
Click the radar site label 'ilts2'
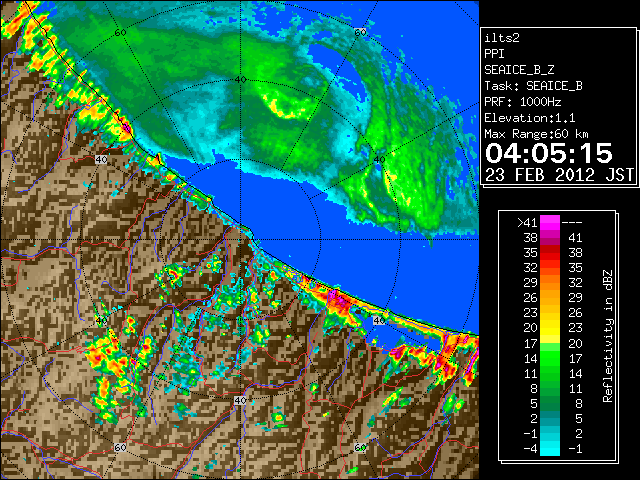coord(502,38)
